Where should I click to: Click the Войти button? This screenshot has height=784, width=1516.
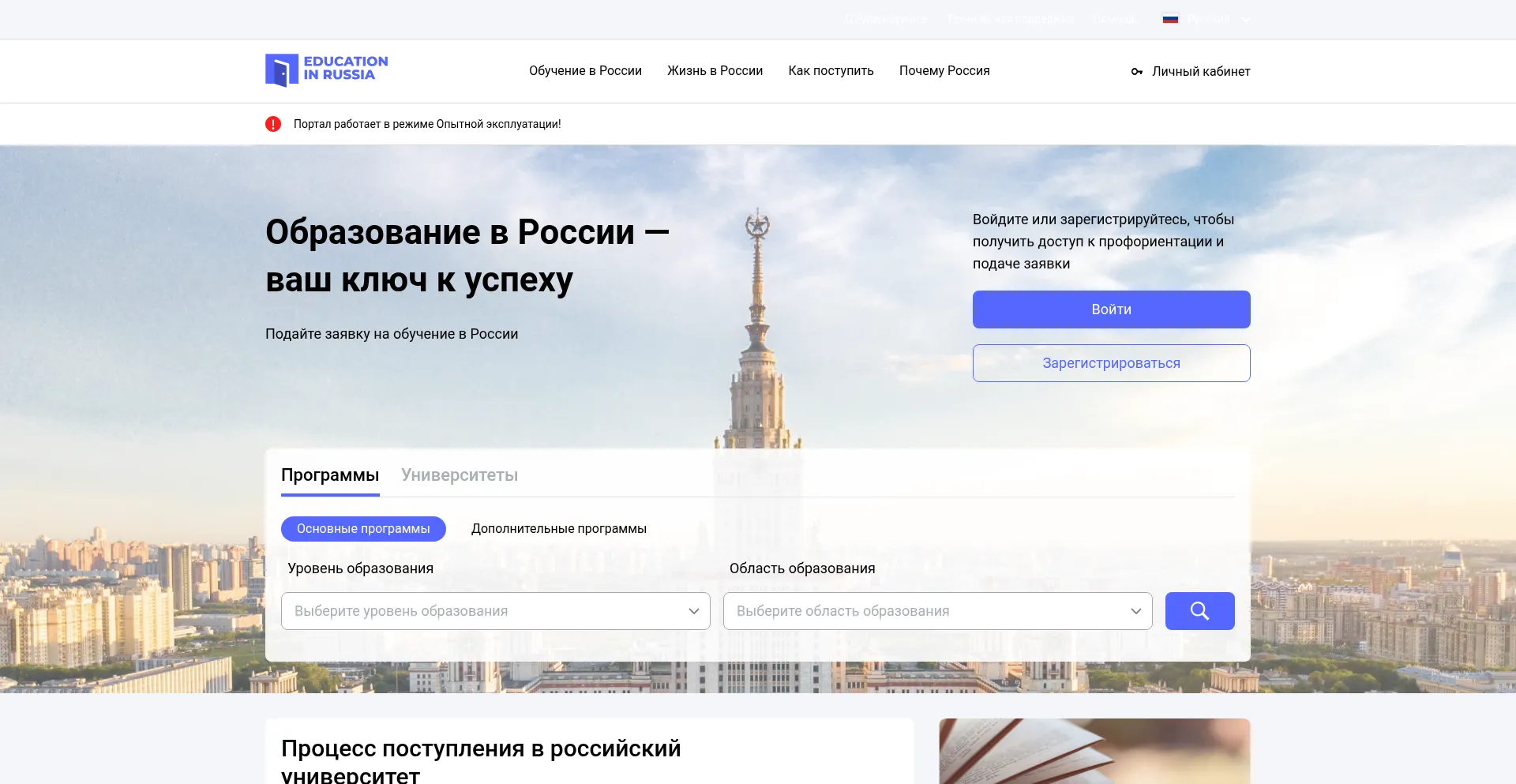coord(1111,309)
